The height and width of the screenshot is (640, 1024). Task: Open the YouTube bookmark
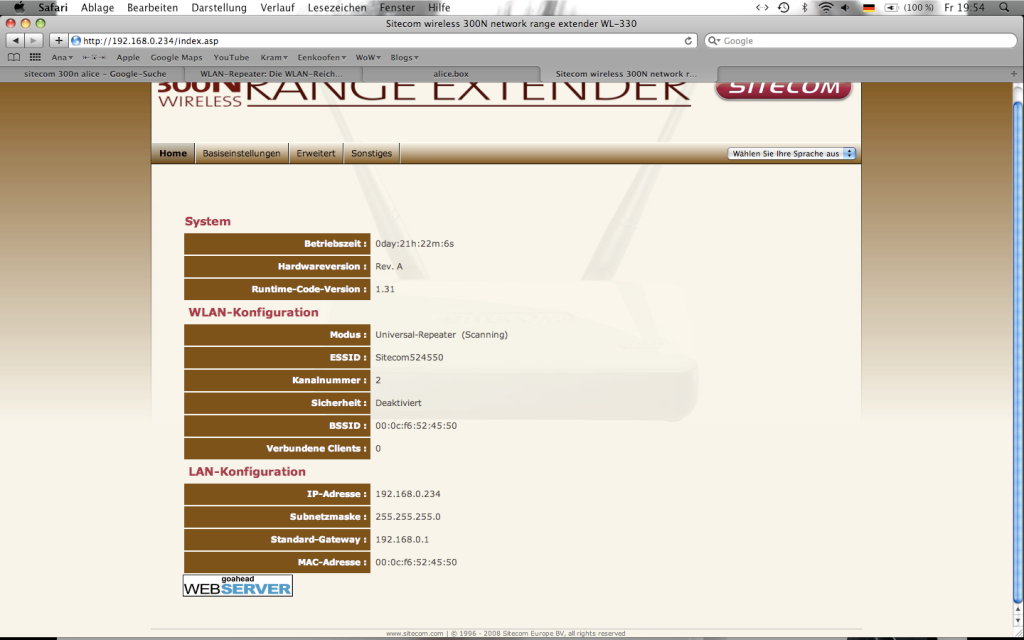pos(231,57)
